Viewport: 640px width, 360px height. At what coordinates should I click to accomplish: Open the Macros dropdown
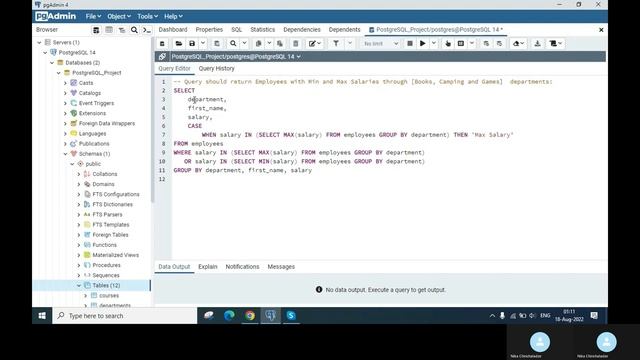click(556, 43)
